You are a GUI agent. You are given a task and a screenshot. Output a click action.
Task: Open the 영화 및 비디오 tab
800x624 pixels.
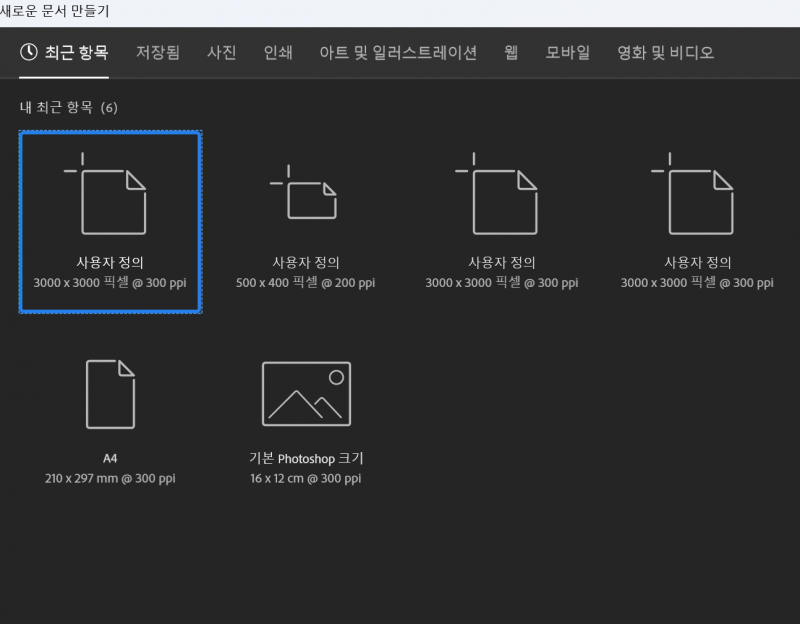(665, 53)
